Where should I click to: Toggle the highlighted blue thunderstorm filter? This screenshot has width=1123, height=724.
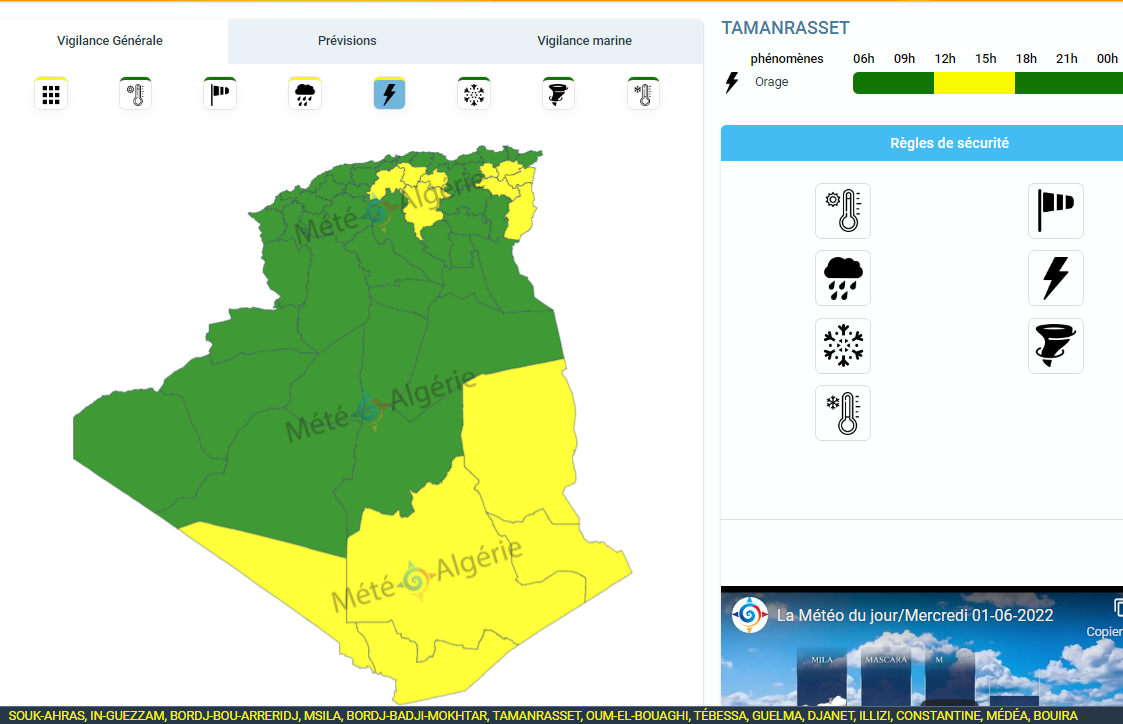[x=389, y=94]
